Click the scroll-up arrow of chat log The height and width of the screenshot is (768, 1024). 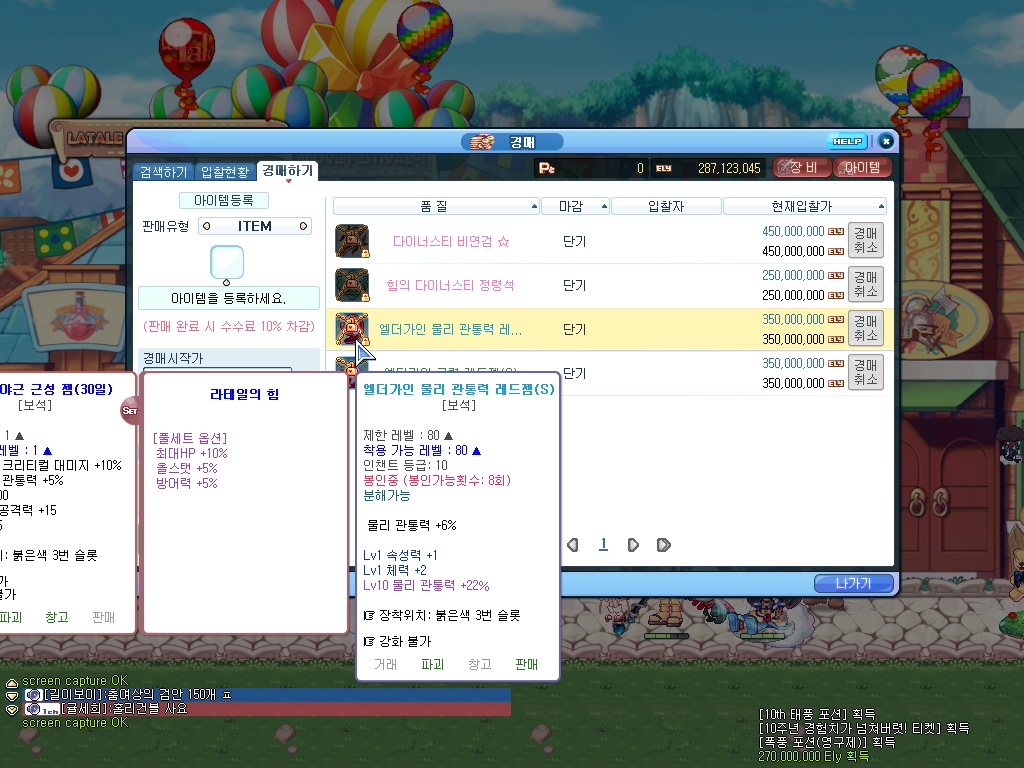(12, 683)
